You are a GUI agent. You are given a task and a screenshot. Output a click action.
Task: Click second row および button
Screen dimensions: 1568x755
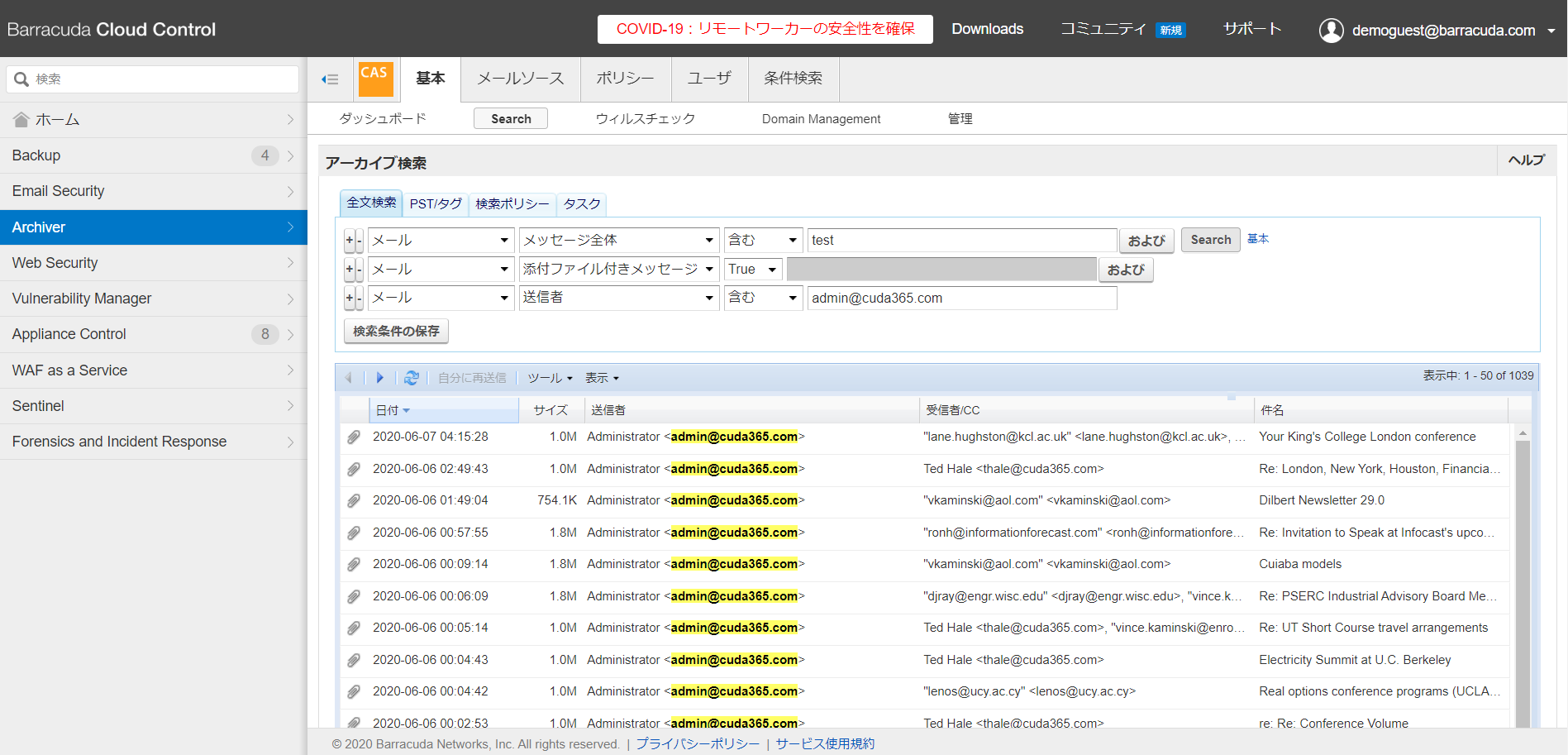point(1126,270)
